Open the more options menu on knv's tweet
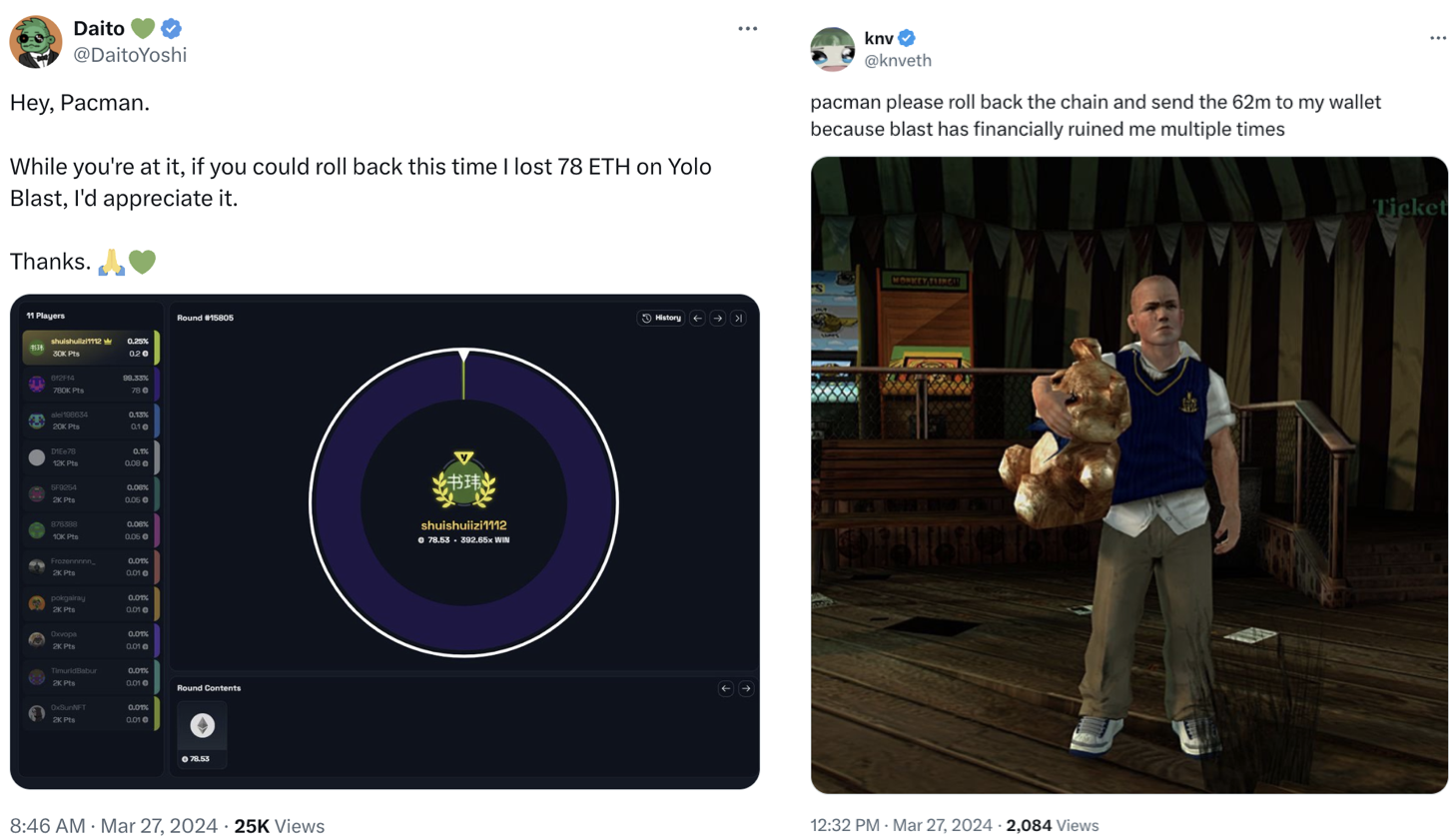This screenshot has width=1456, height=839. [1437, 38]
